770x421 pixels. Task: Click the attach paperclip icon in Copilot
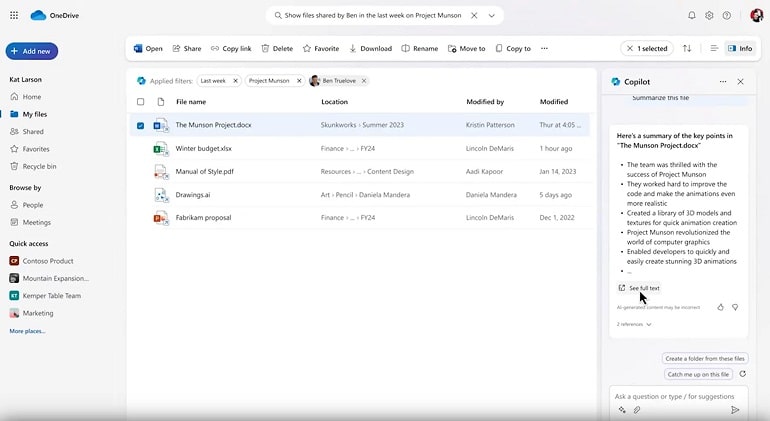coord(637,410)
